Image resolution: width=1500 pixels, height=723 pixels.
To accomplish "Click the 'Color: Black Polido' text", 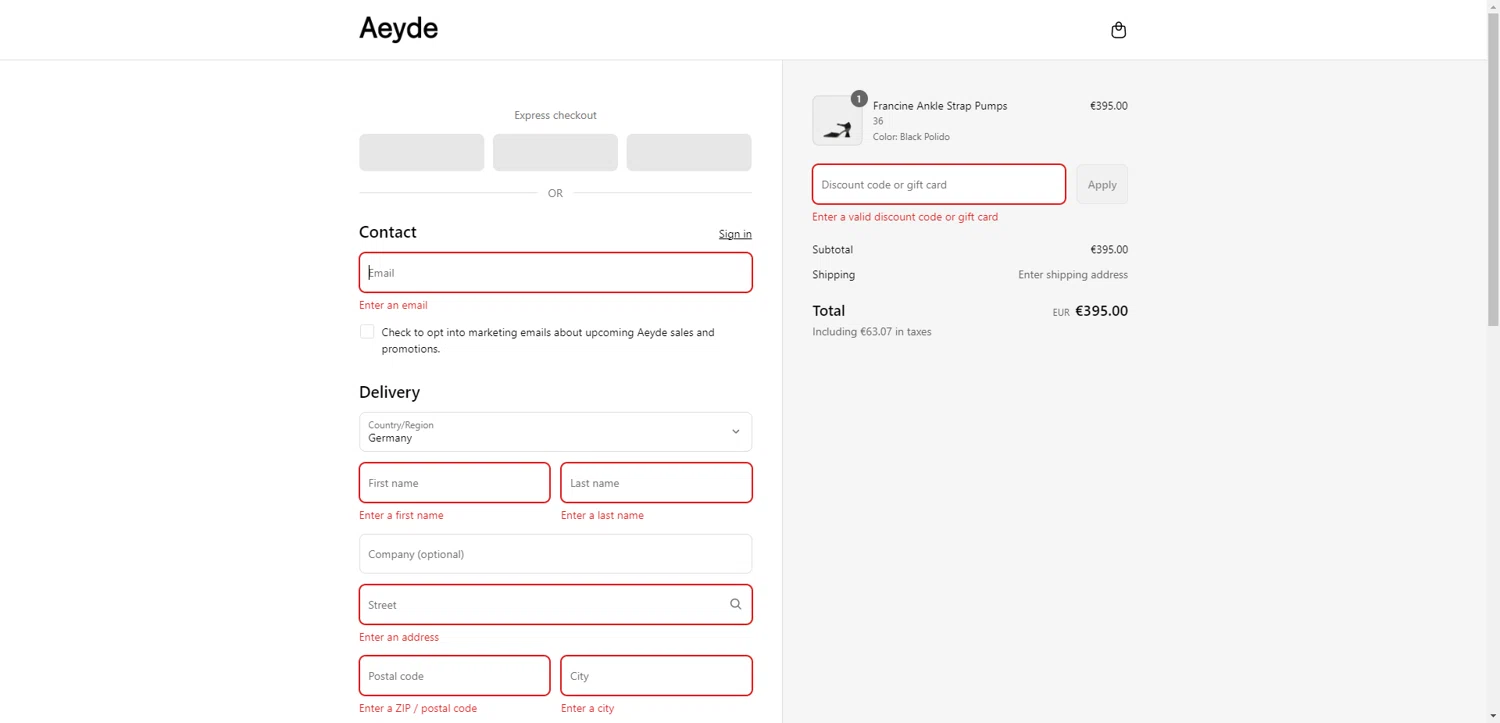I will (911, 137).
